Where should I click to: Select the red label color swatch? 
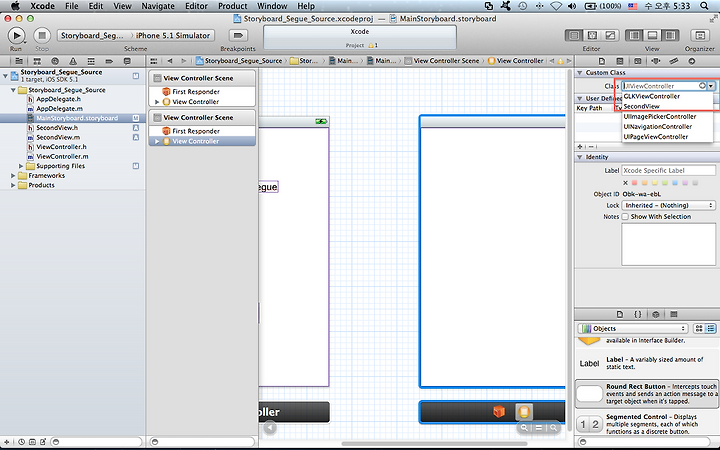[635, 183]
